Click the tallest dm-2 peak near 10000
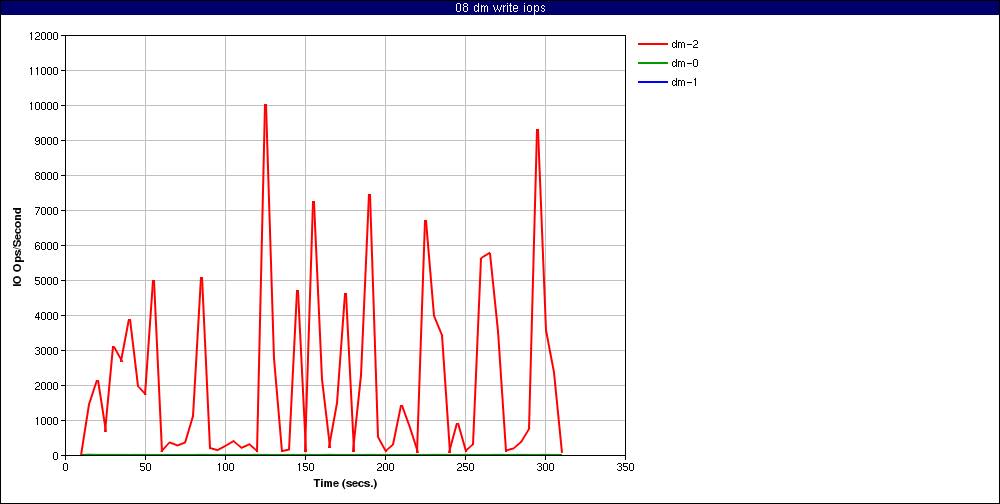This screenshot has width=1000, height=504. click(265, 105)
